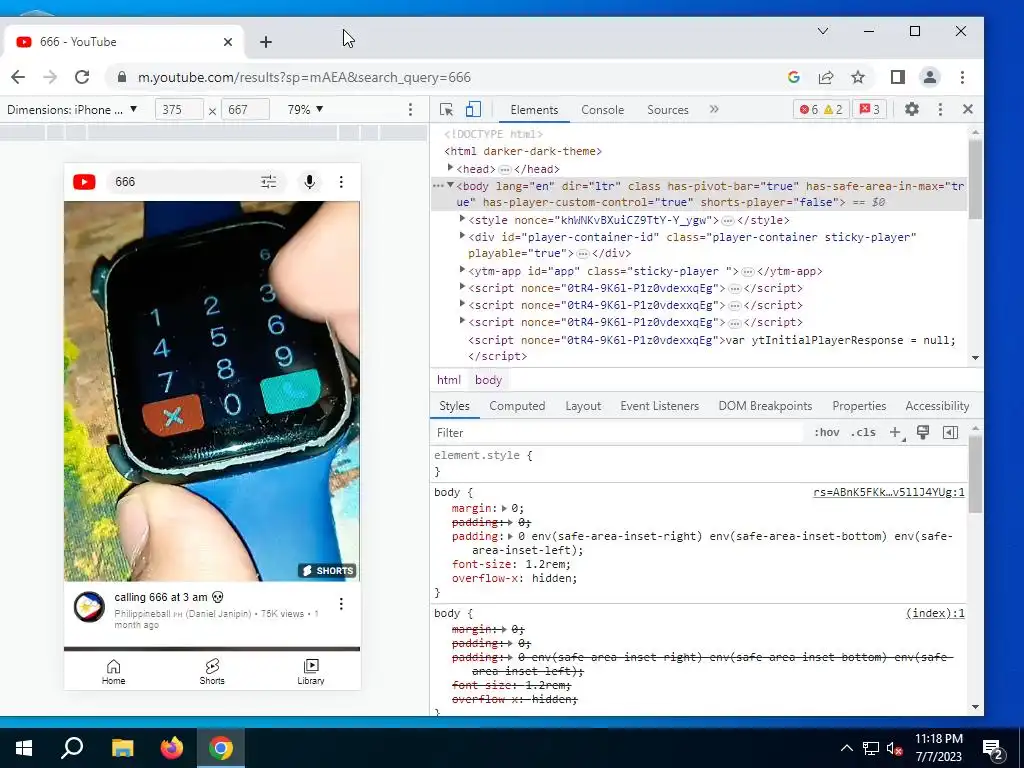The height and width of the screenshot is (768, 1024).
Task: Click the viewport width field 375
Action: coord(180,110)
